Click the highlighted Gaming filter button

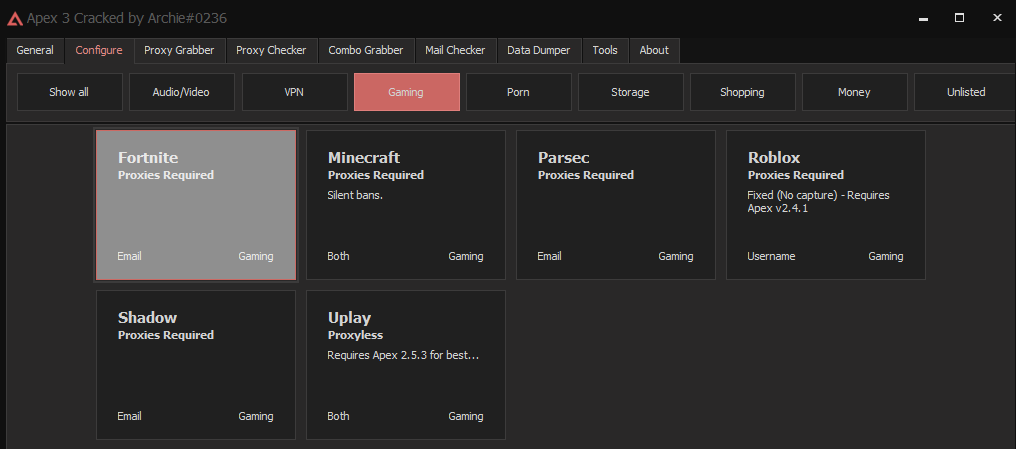click(406, 92)
